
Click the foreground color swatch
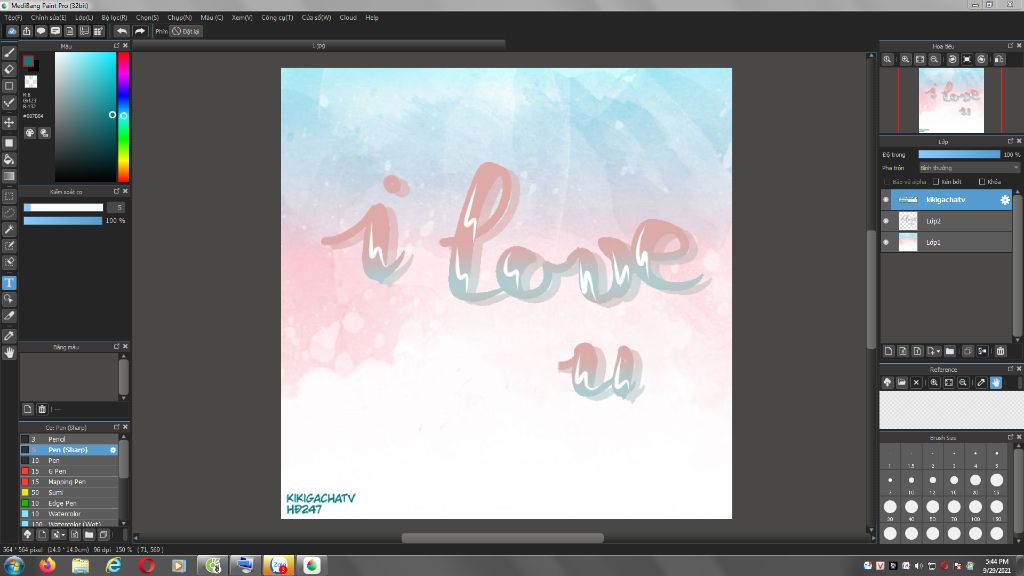28,61
